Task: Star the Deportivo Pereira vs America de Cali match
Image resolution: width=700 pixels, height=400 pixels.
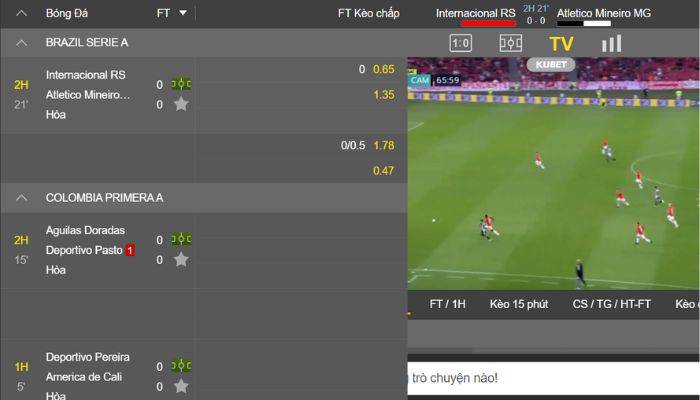Action: [181, 386]
